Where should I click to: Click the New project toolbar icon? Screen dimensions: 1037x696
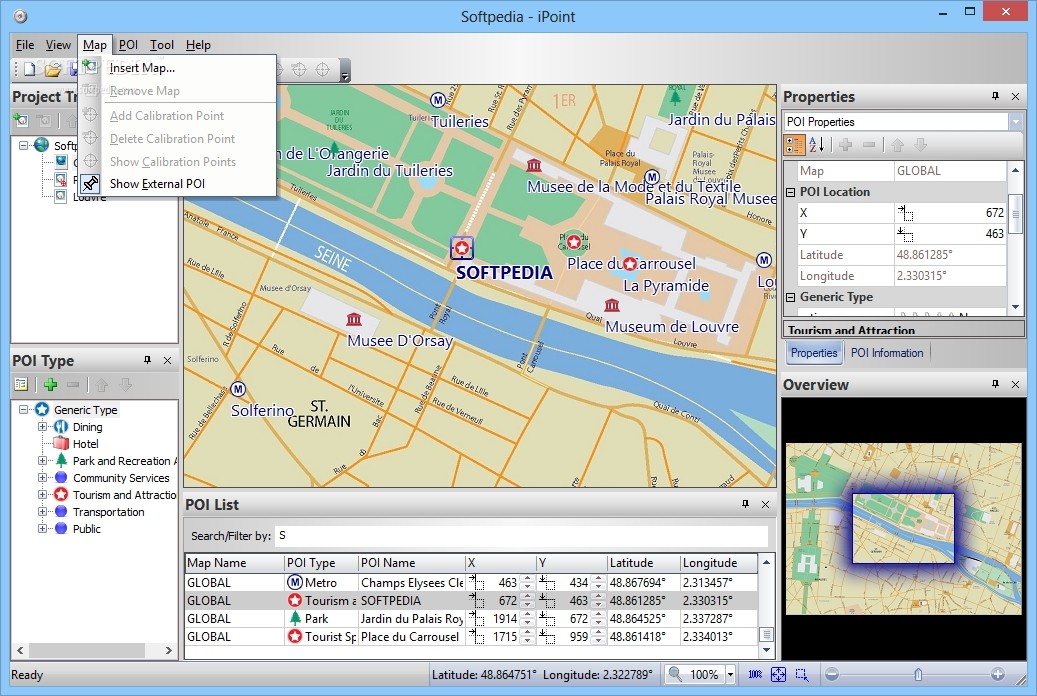[30, 69]
